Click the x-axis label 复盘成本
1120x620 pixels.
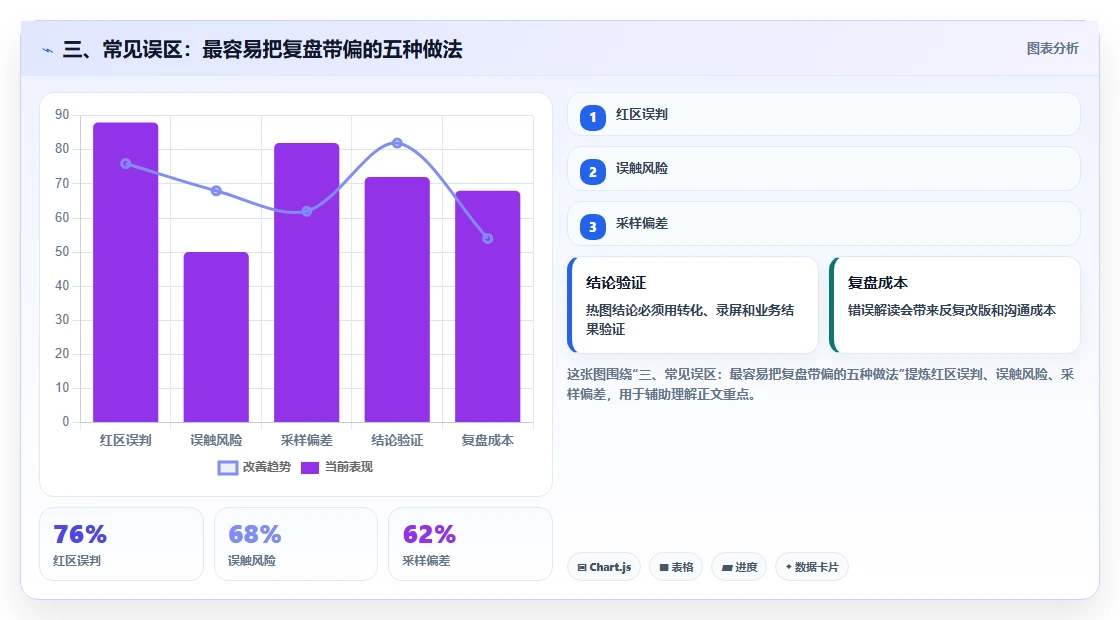click(488, 440)
